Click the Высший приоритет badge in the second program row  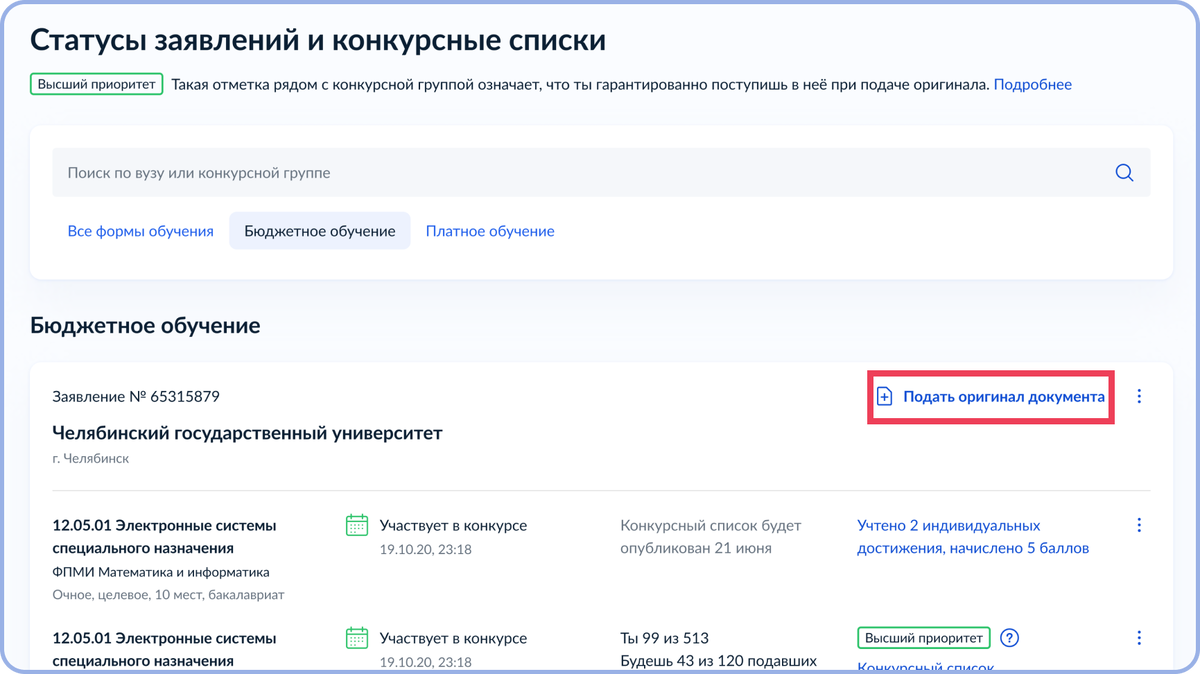(x=924, y=638)
